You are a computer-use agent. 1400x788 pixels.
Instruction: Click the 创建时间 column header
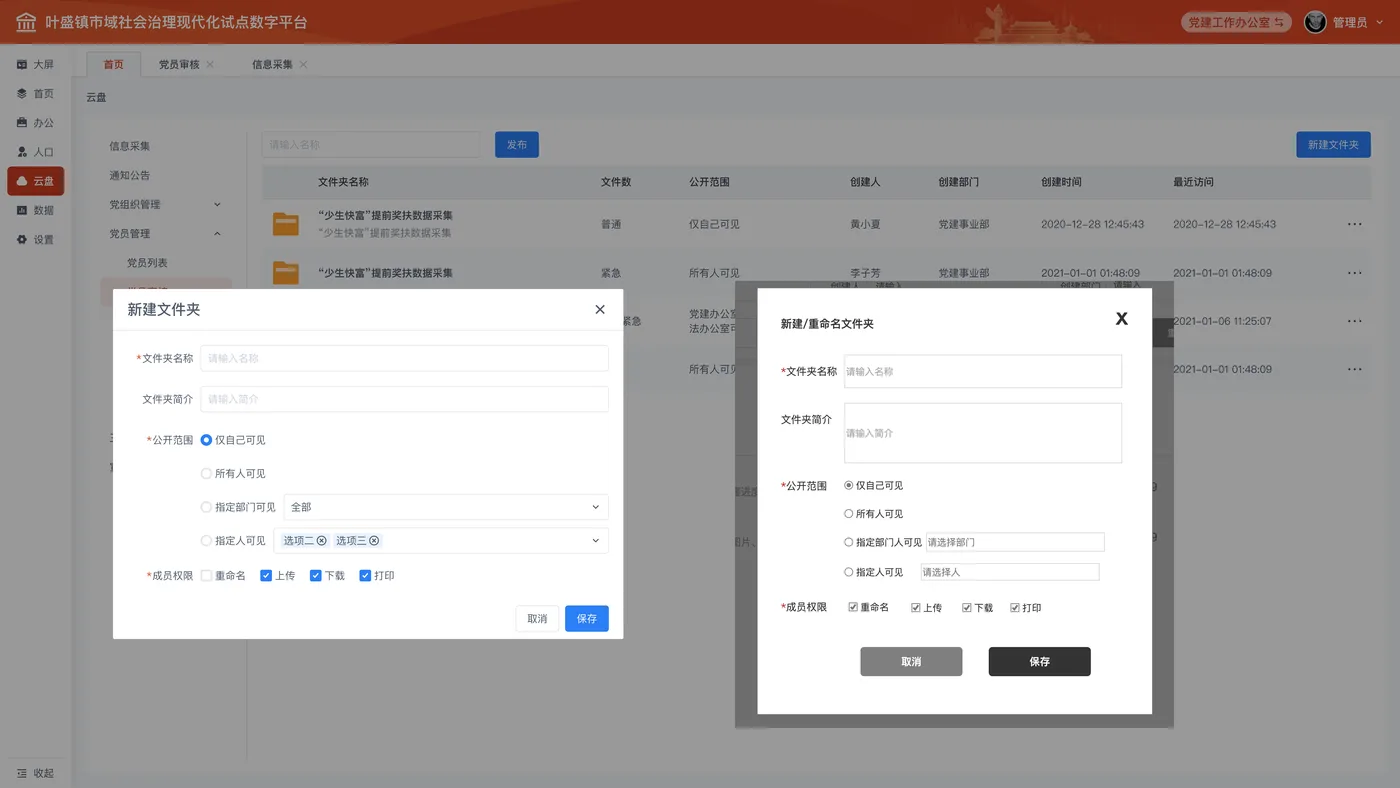pos(1061,182)
